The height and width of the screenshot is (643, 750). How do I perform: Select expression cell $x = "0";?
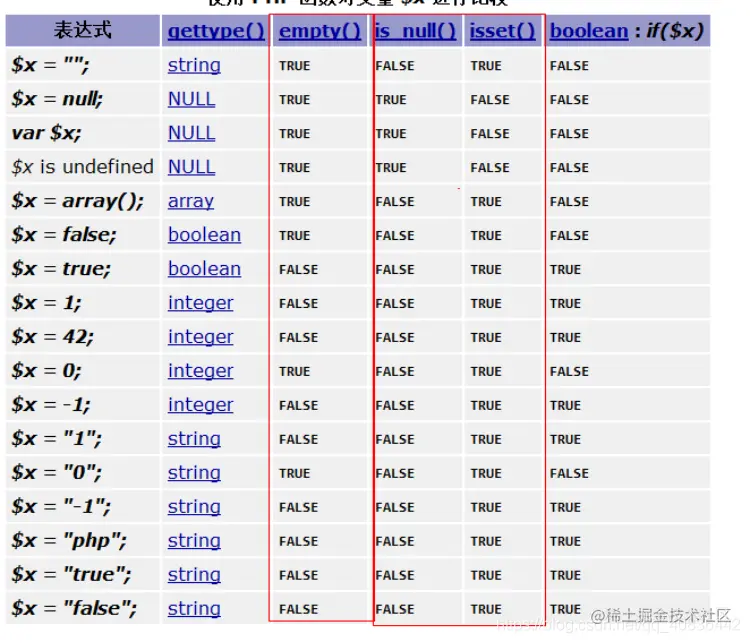point(83,473)
